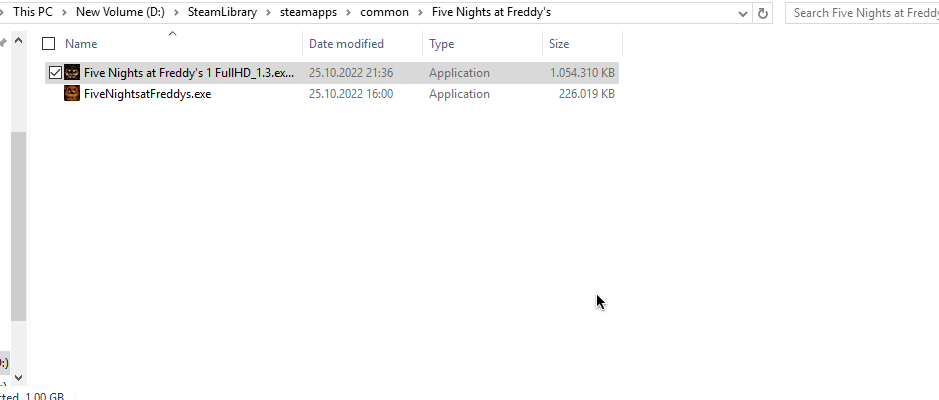Go to common folder in breadcrumb
Image resolution: width=939 pixels, height=400 pixels.
pyautogui.click(x=384, y=12)
